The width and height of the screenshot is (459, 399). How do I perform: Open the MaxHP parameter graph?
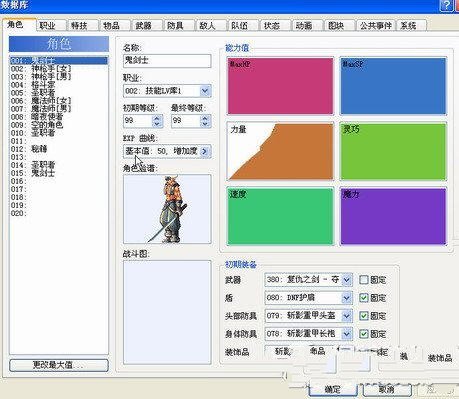pyautogui.click(x=280, y=86)
